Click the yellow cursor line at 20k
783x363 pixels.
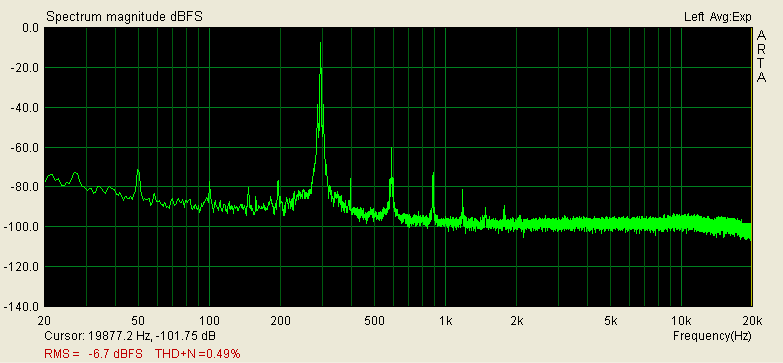tap(752, 167)
